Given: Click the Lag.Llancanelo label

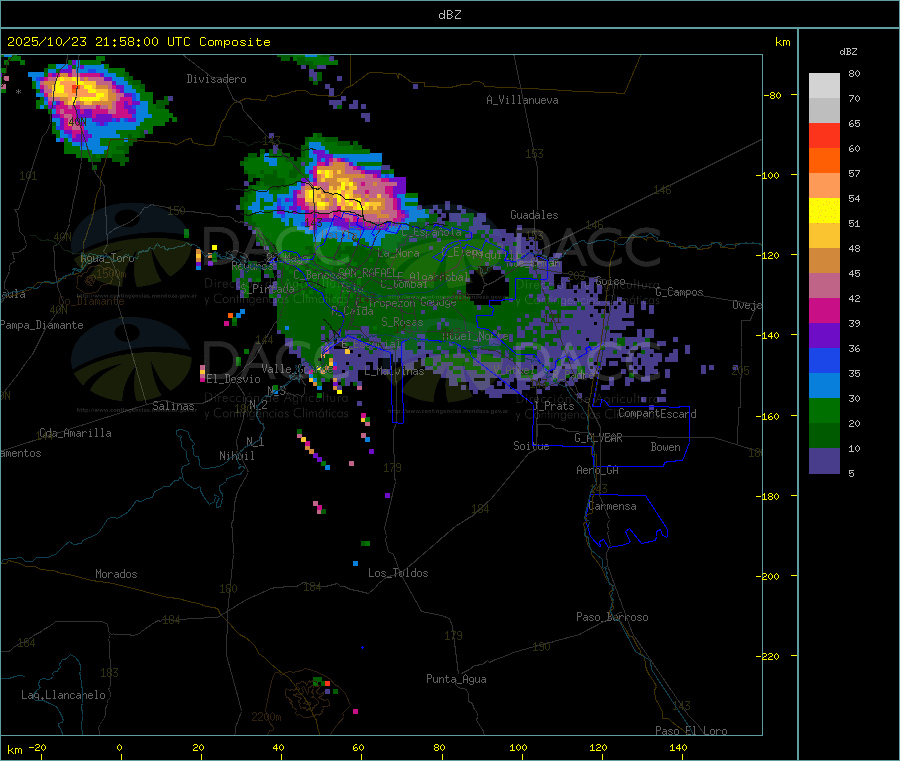Looking at the screenshot, I should (64, 695).
